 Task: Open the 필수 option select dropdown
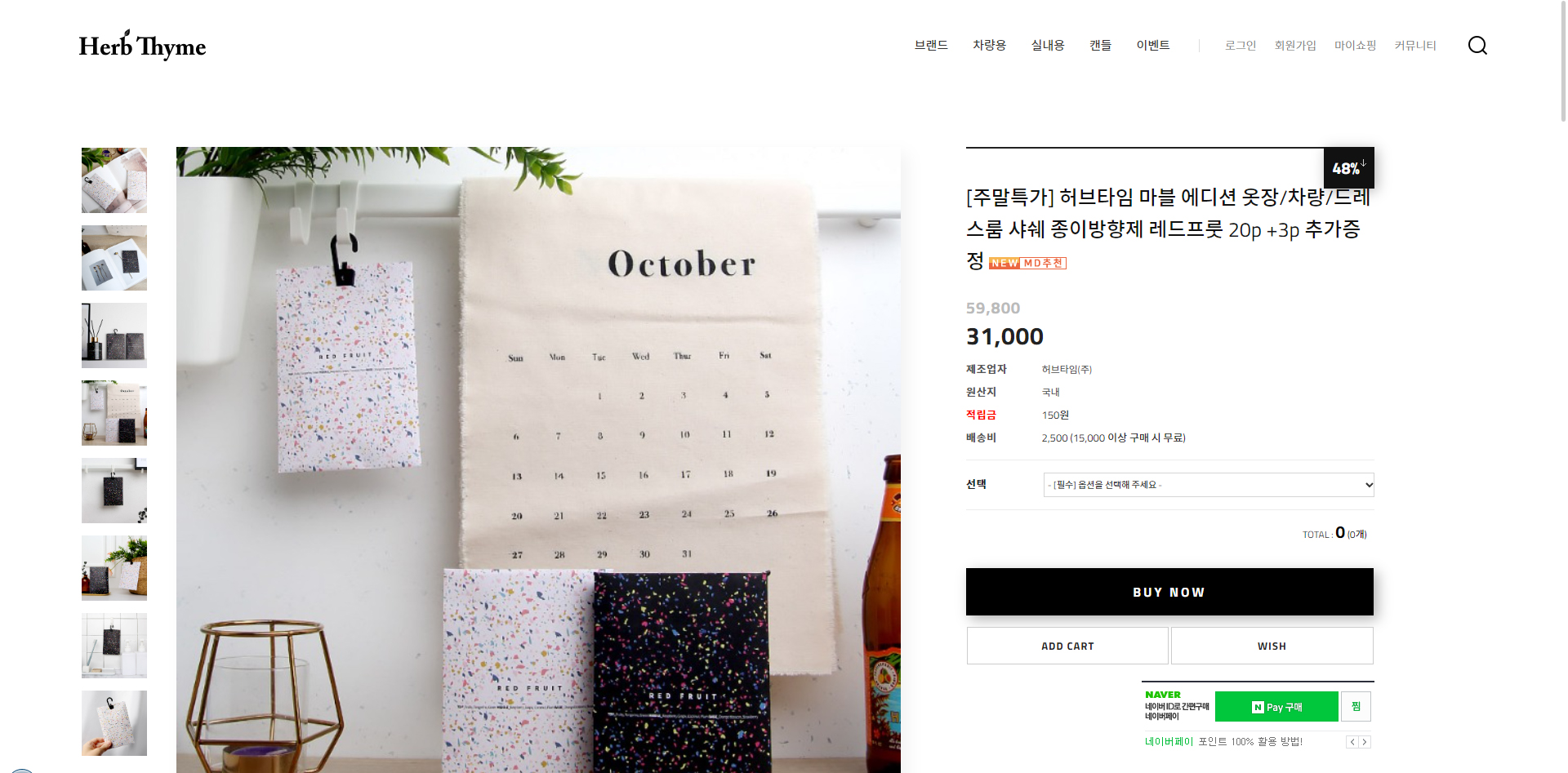click(x=1209, y=485)
